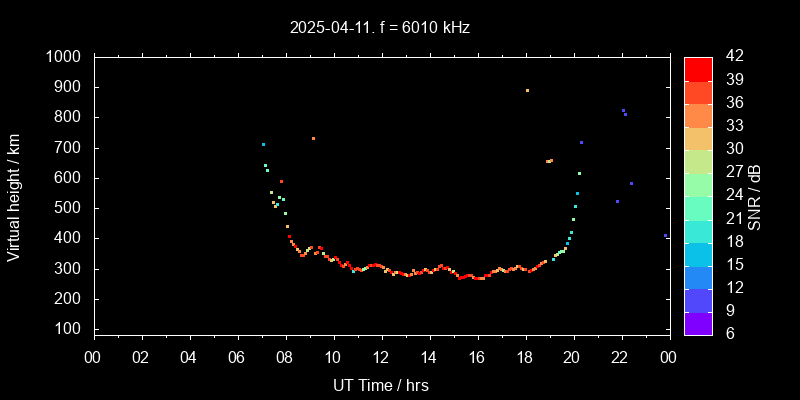800x400 pixels.
Task: Select the orange data point near 09 UT, 730 km
Action: click(x=313, y=139)
